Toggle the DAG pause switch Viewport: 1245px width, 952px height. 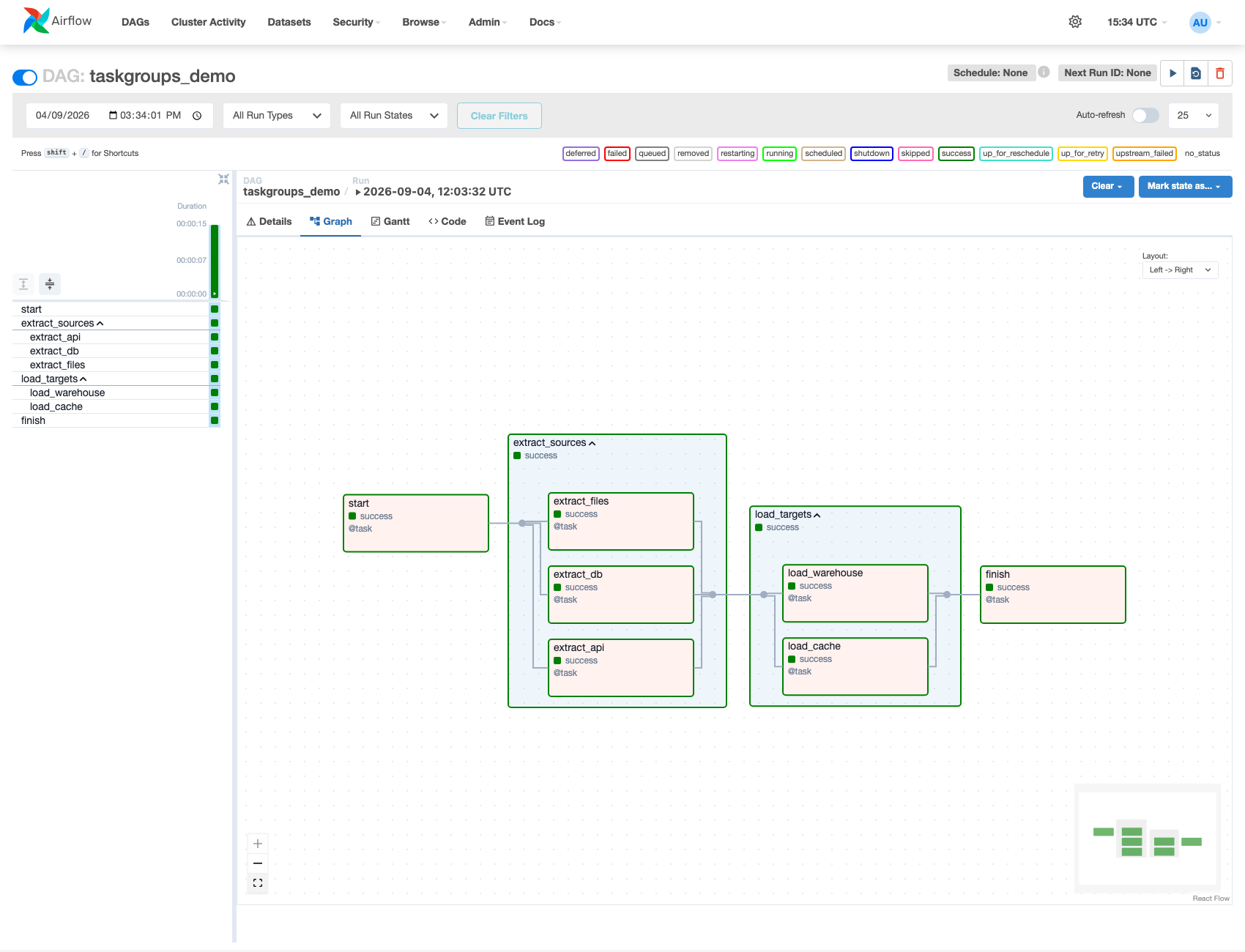pos(25,77)
